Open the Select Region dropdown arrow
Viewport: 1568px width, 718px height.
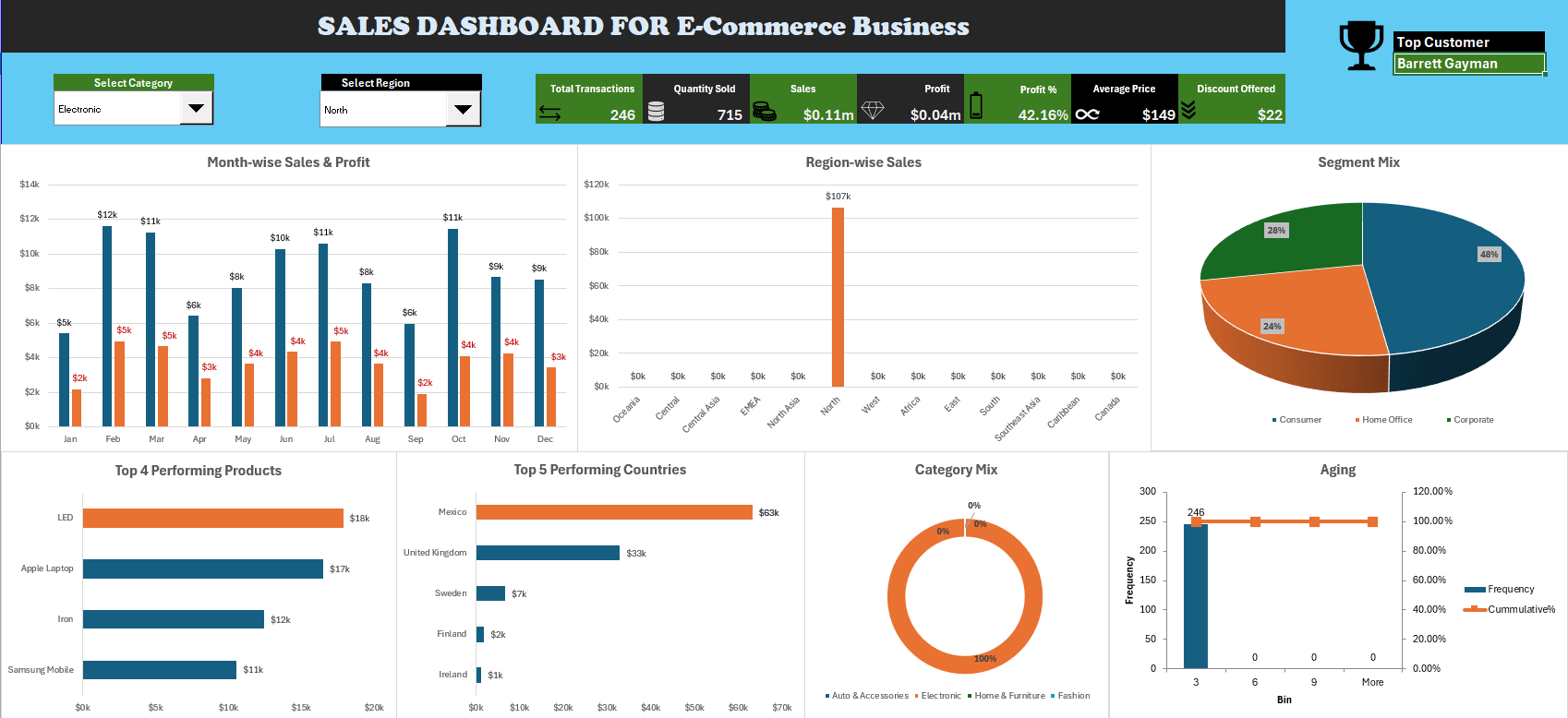tap(463, 109)
